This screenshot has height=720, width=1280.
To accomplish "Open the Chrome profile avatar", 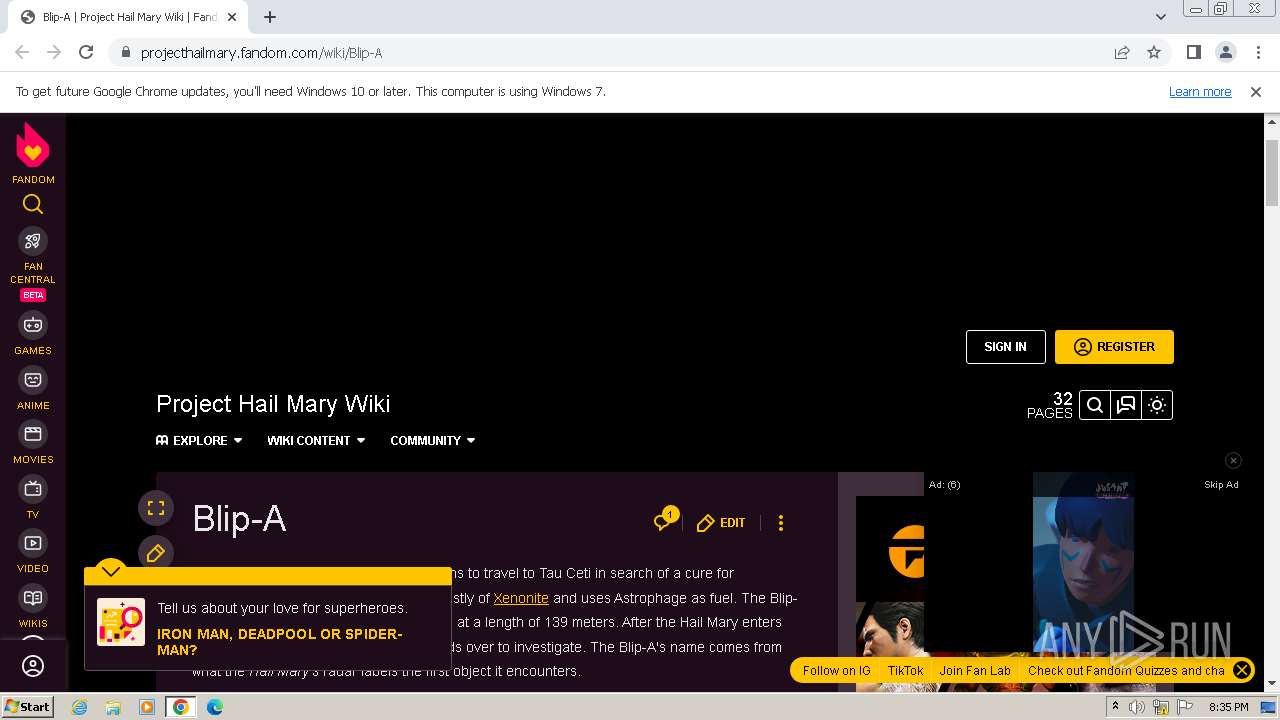I will pyautogui.click(x=1225, y=53).
